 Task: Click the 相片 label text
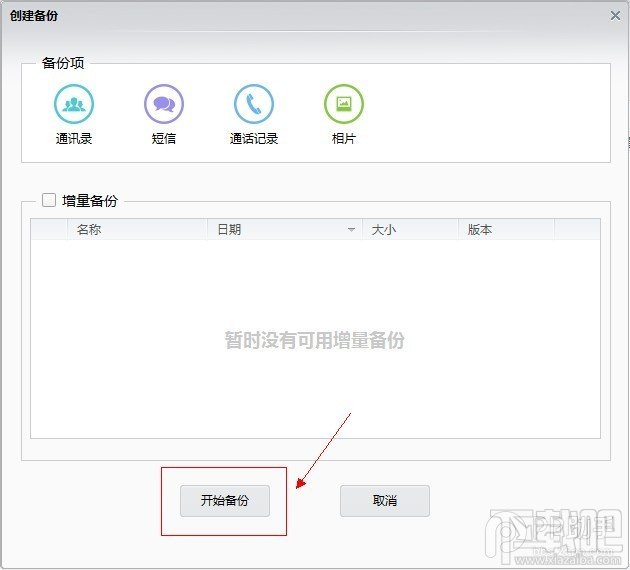point(344,139)
